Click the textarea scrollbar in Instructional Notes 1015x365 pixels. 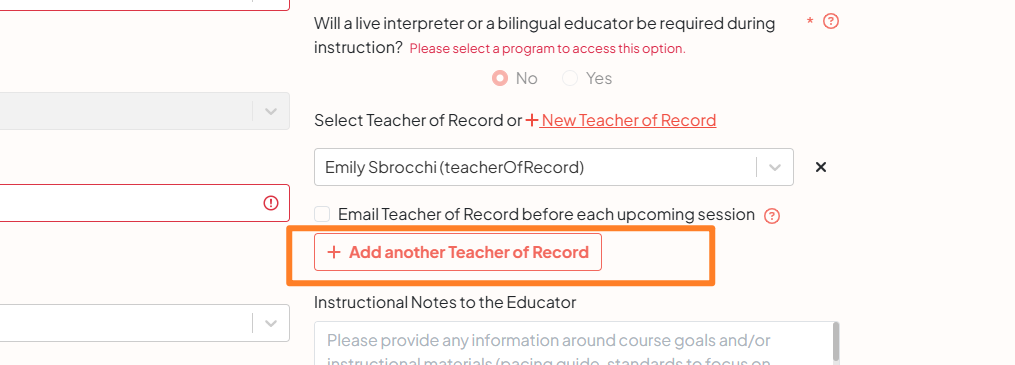click(x=836, y=343)
